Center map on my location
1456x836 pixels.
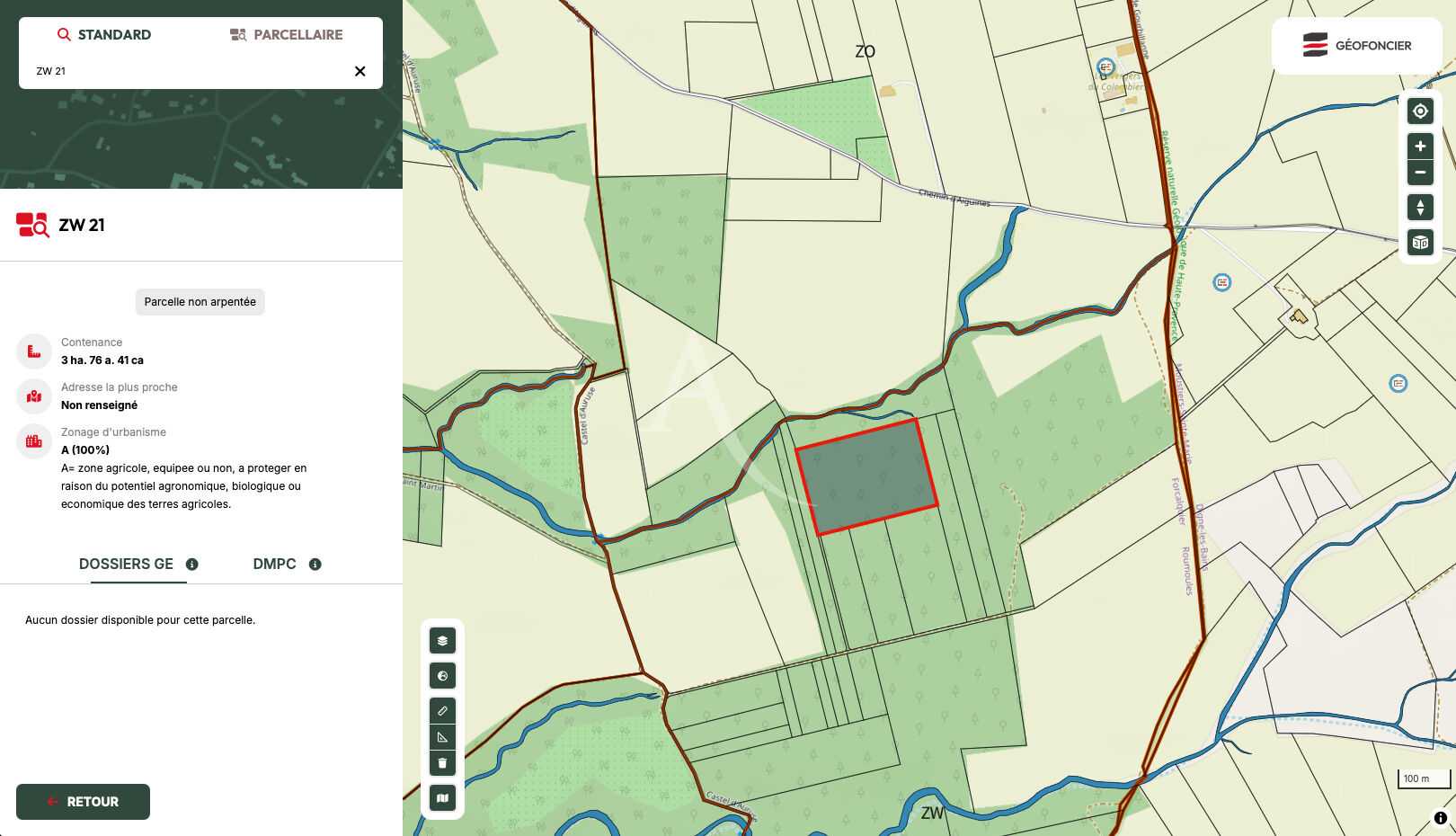tap(1420, 111)
